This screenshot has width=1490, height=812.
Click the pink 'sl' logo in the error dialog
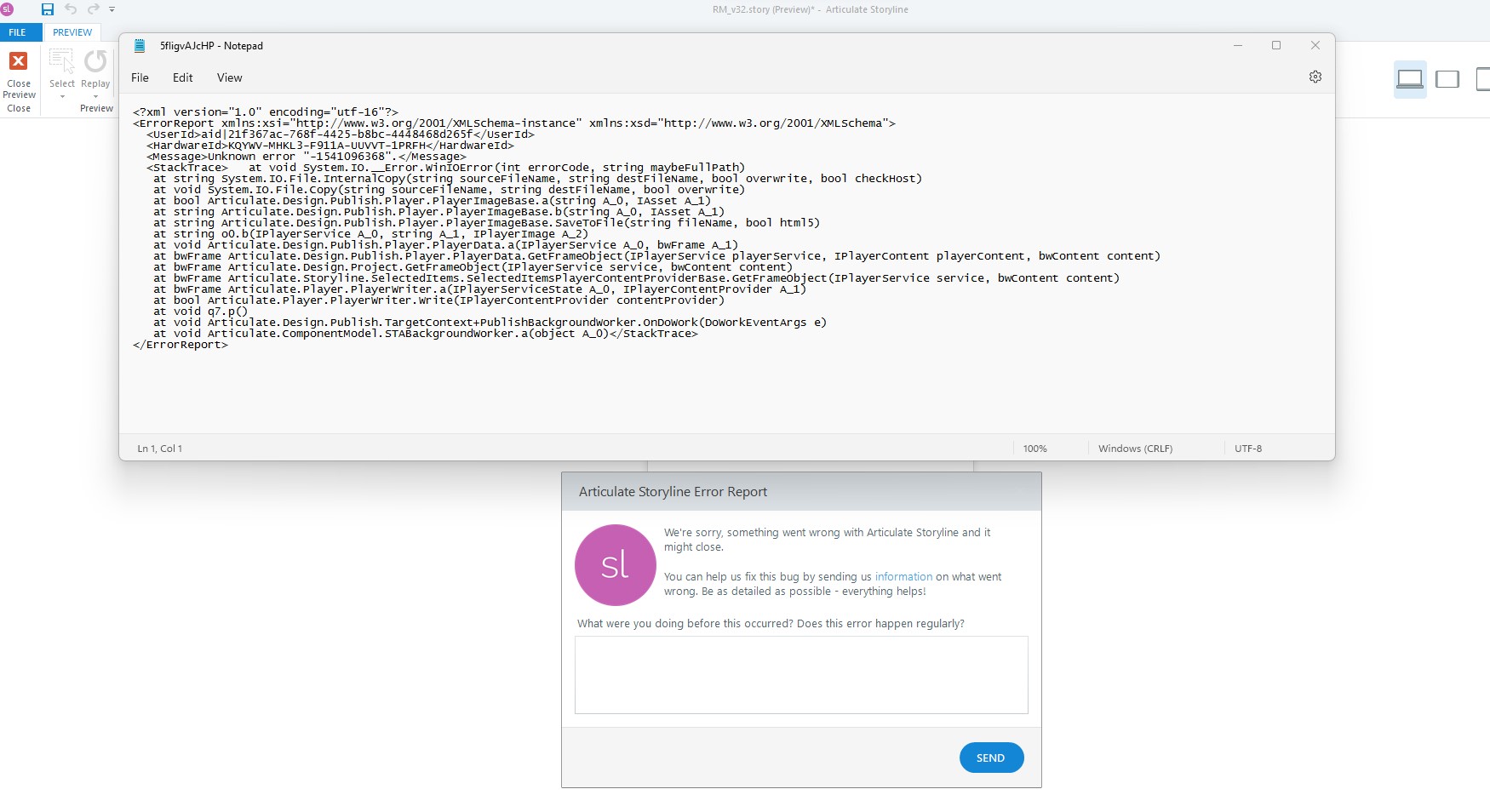pyautogui.click(x=615, y=565)
